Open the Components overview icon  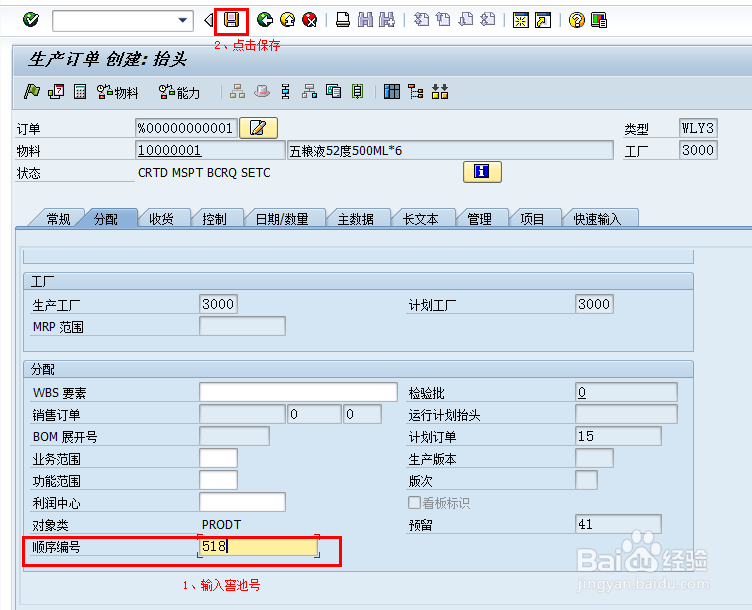[x=333, y=91]
